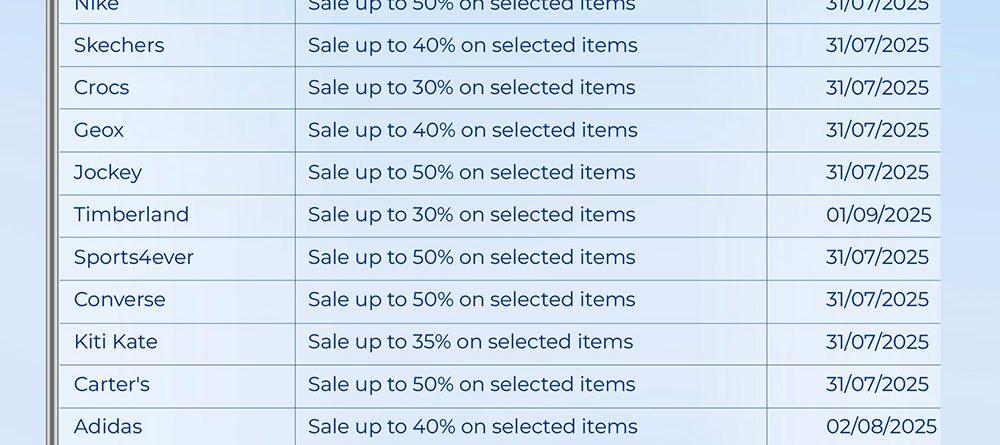Click the Timberland brand name
The image size is (1000, 445).
(131, 215)
